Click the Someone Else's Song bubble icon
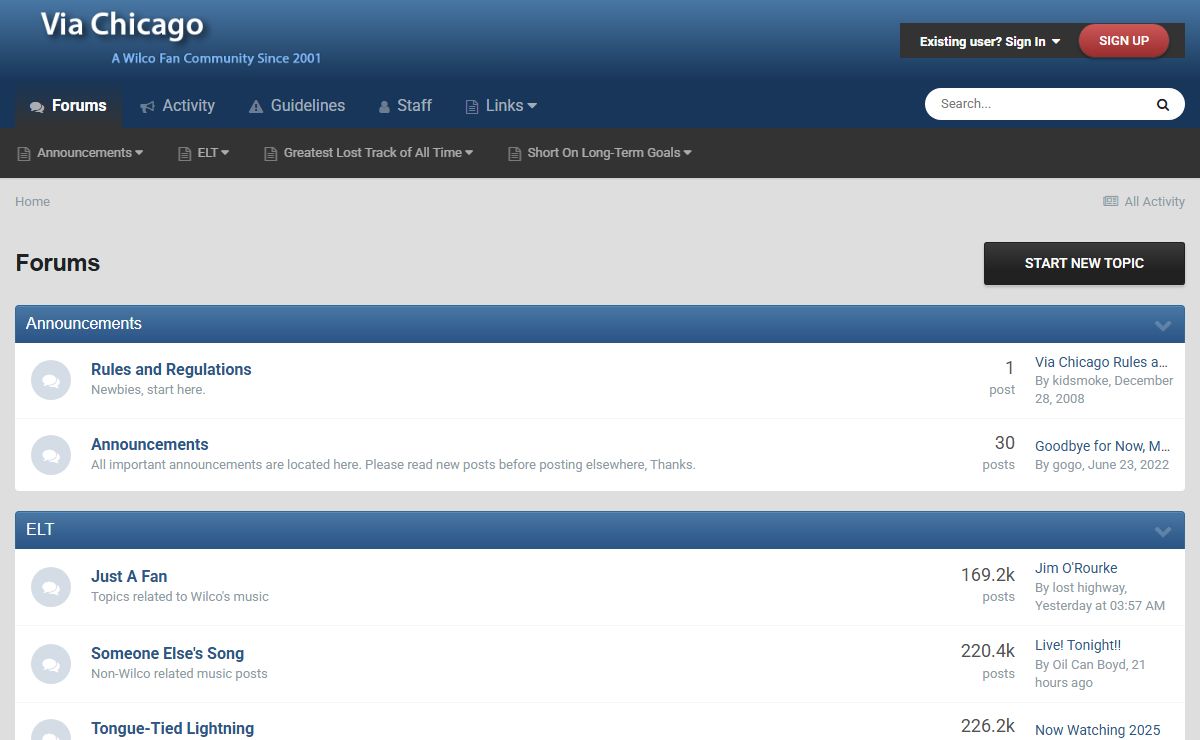The image size is (1200, 740). [x=51, y=664]
